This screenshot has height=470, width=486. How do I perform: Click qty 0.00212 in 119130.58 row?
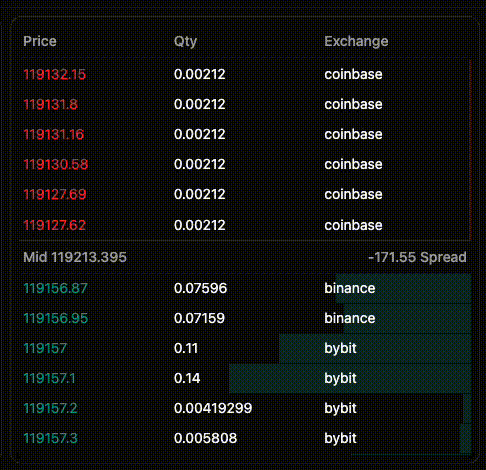coord(200,164)
